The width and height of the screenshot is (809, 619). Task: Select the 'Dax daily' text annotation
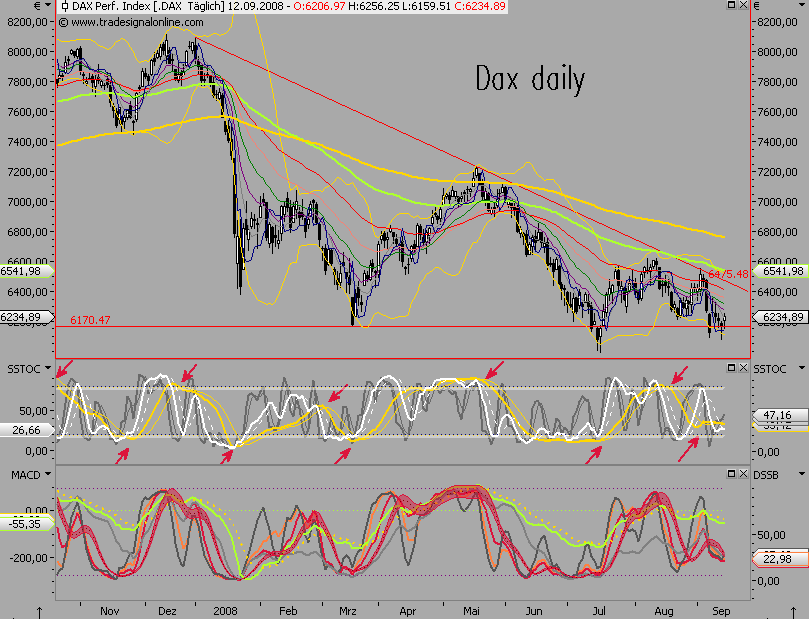(x=530, y=80)
